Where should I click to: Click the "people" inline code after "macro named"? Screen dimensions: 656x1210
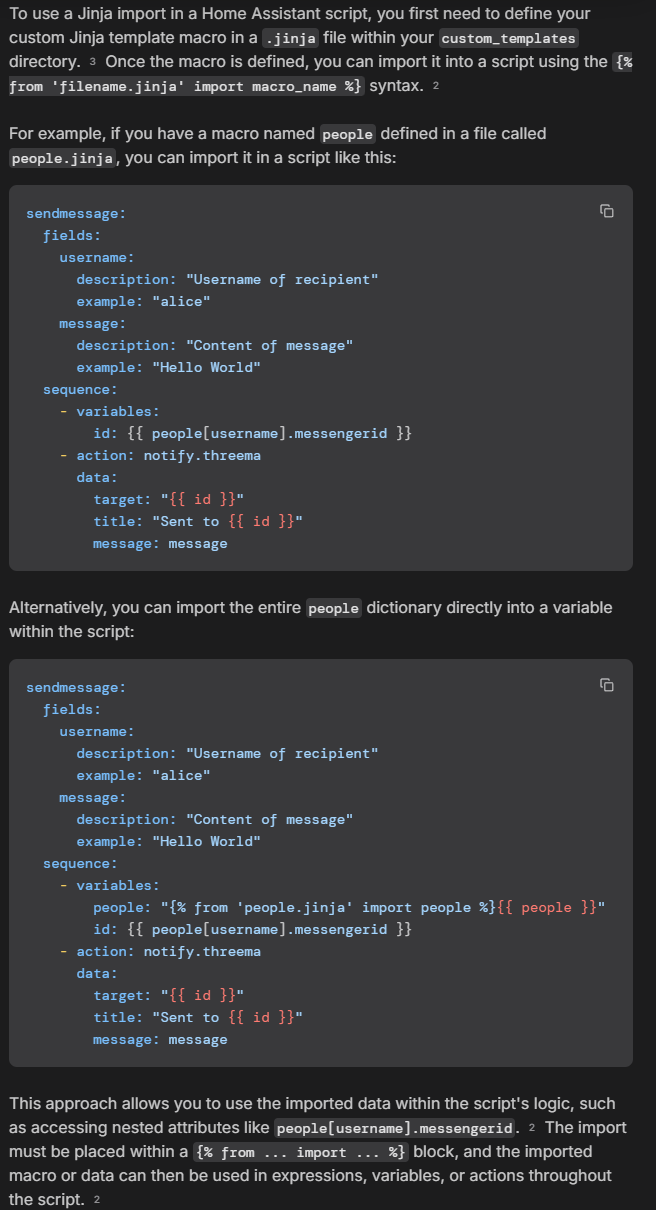tap(348, 135)
